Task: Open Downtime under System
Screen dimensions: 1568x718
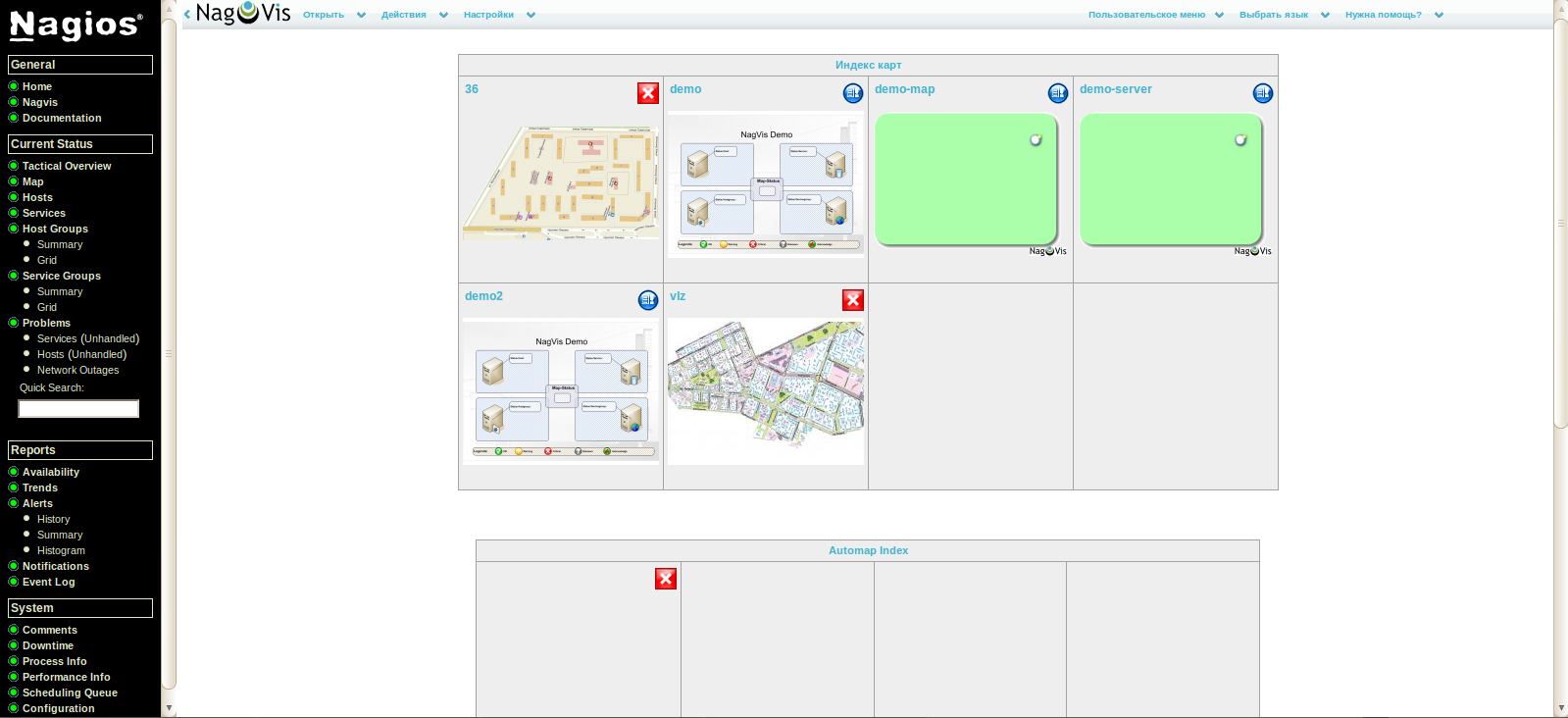Action: click(x=48, y=645)
